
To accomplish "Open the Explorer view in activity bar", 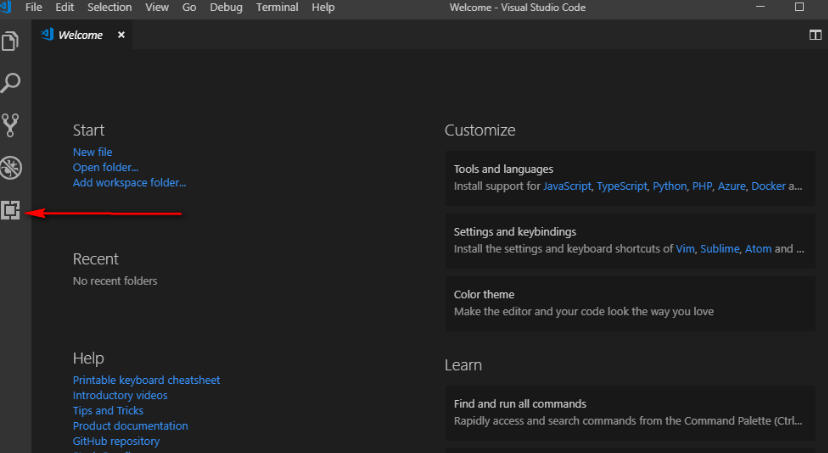I will click(11, 42).
